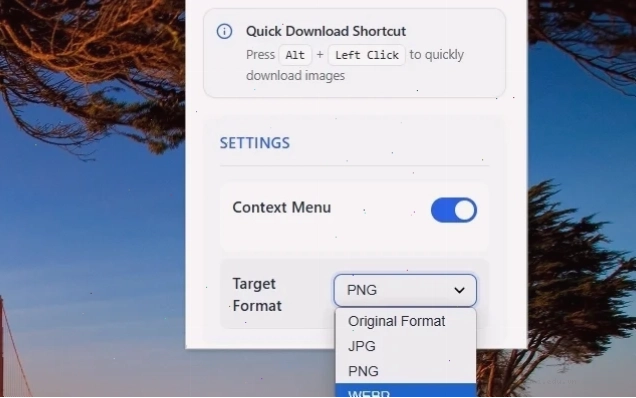Click the Quick Download Shortcut title

[326, 31]
